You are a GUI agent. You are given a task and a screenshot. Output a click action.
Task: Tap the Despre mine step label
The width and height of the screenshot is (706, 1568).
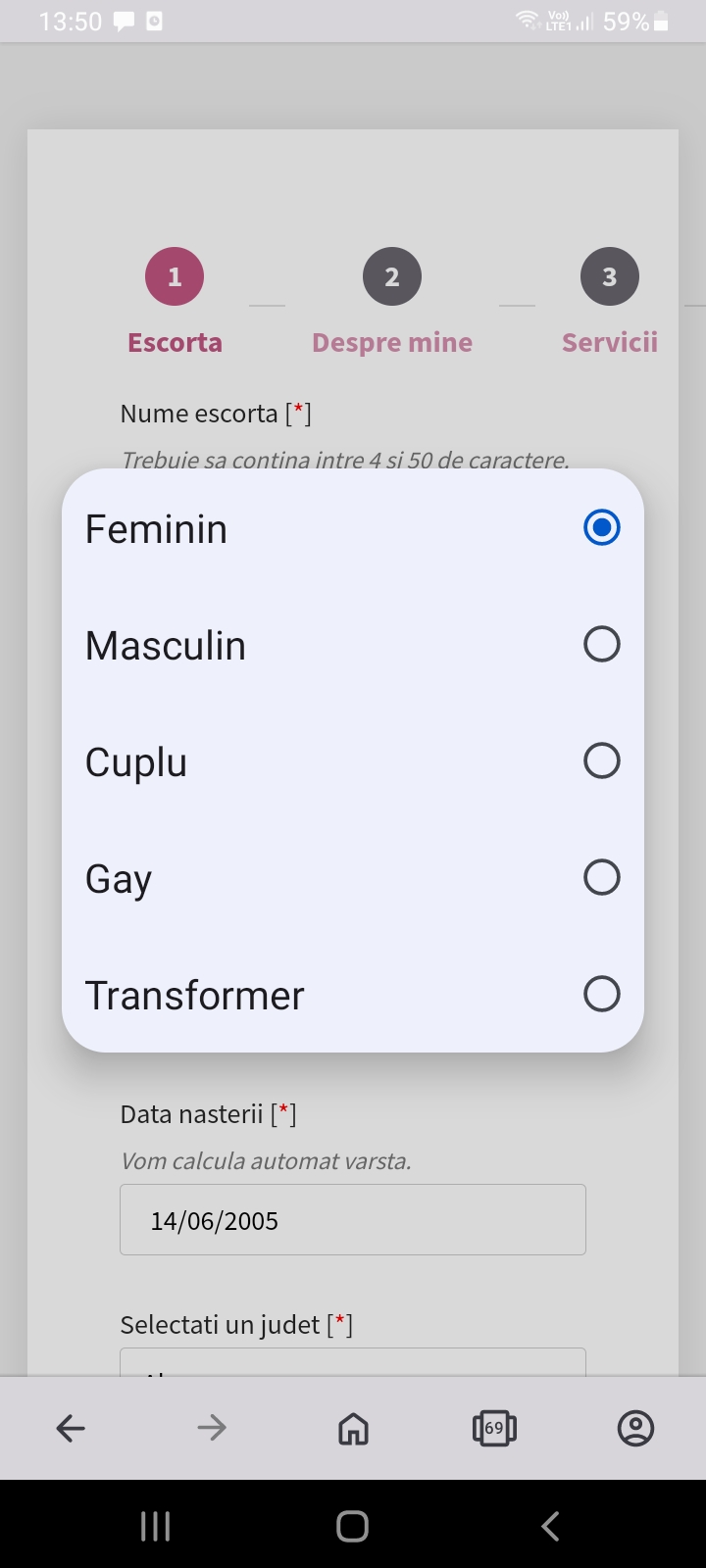(392, 343)
